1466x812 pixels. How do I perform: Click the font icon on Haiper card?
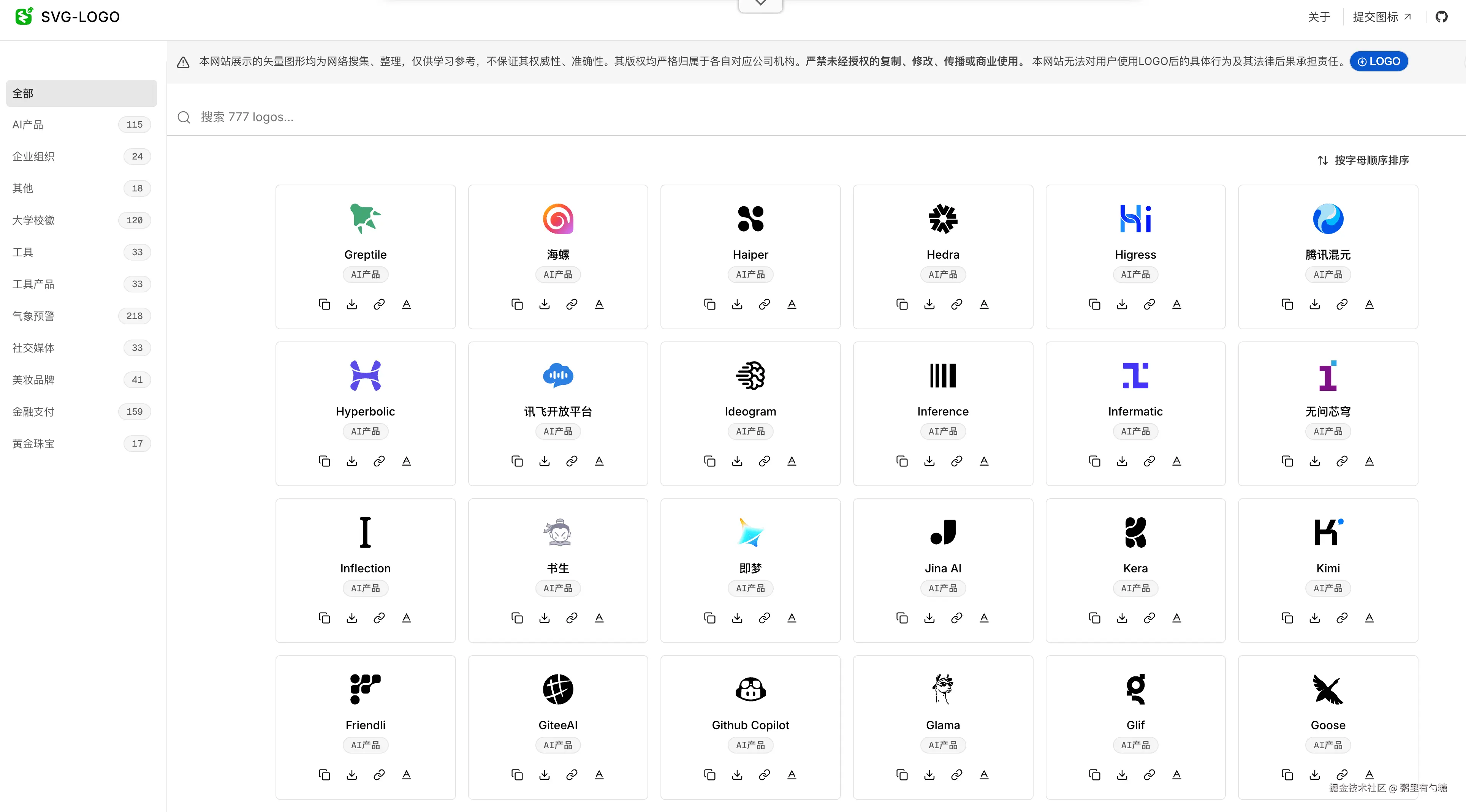pyautogui.click(x=792, y=304)
